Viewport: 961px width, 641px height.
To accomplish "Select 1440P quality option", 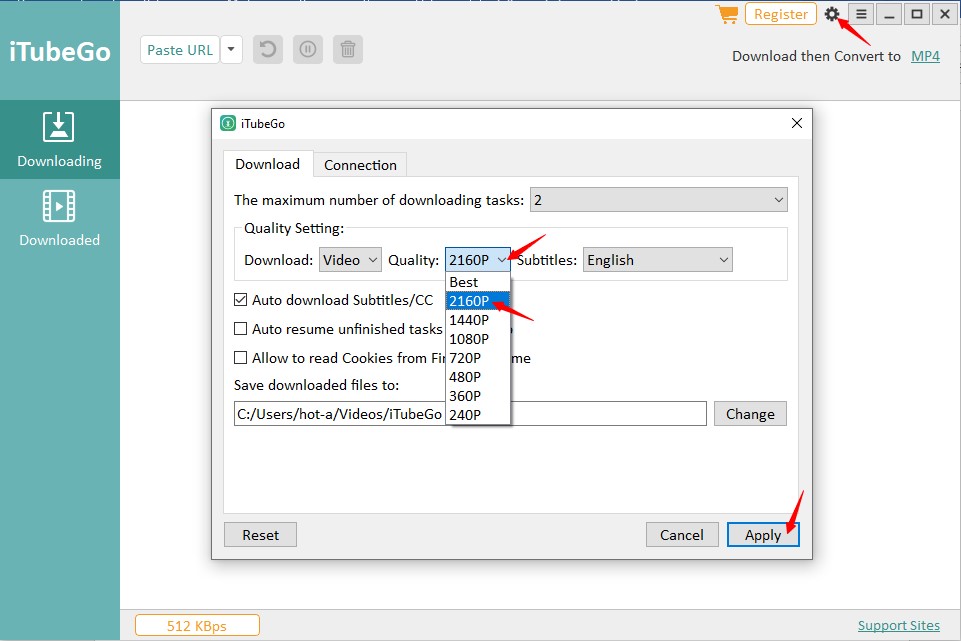I will 477,320.
